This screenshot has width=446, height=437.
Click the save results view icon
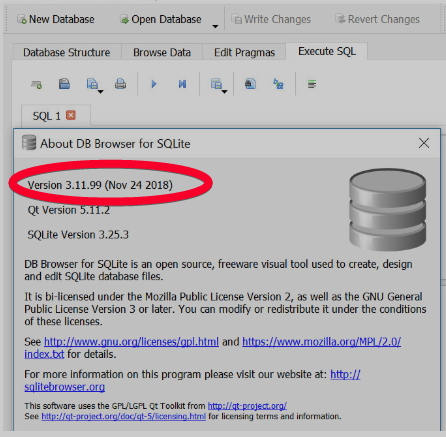[216, 83]
